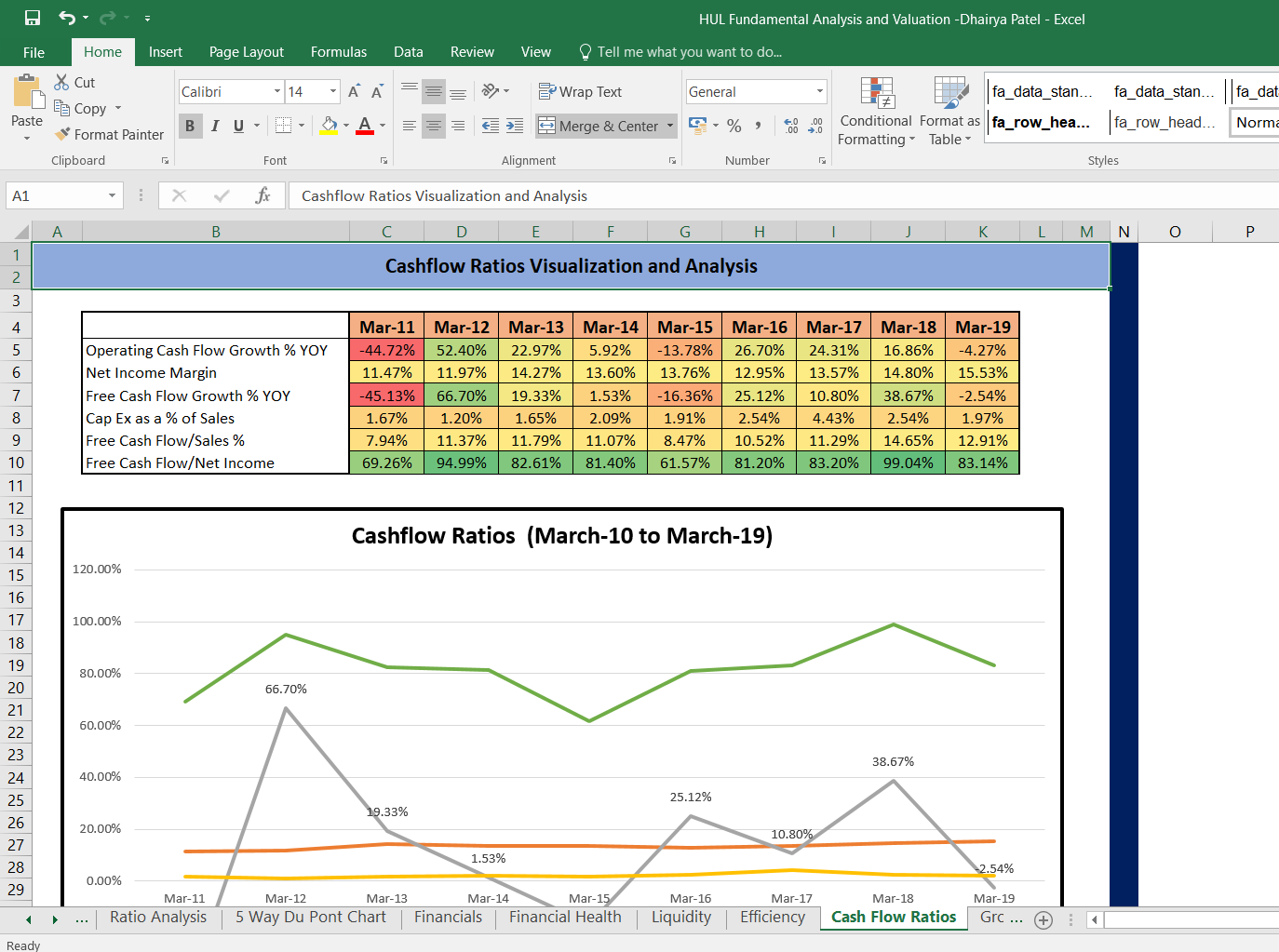Toggle Italic formatting
Screen dimensions: 1279x952
215,126
